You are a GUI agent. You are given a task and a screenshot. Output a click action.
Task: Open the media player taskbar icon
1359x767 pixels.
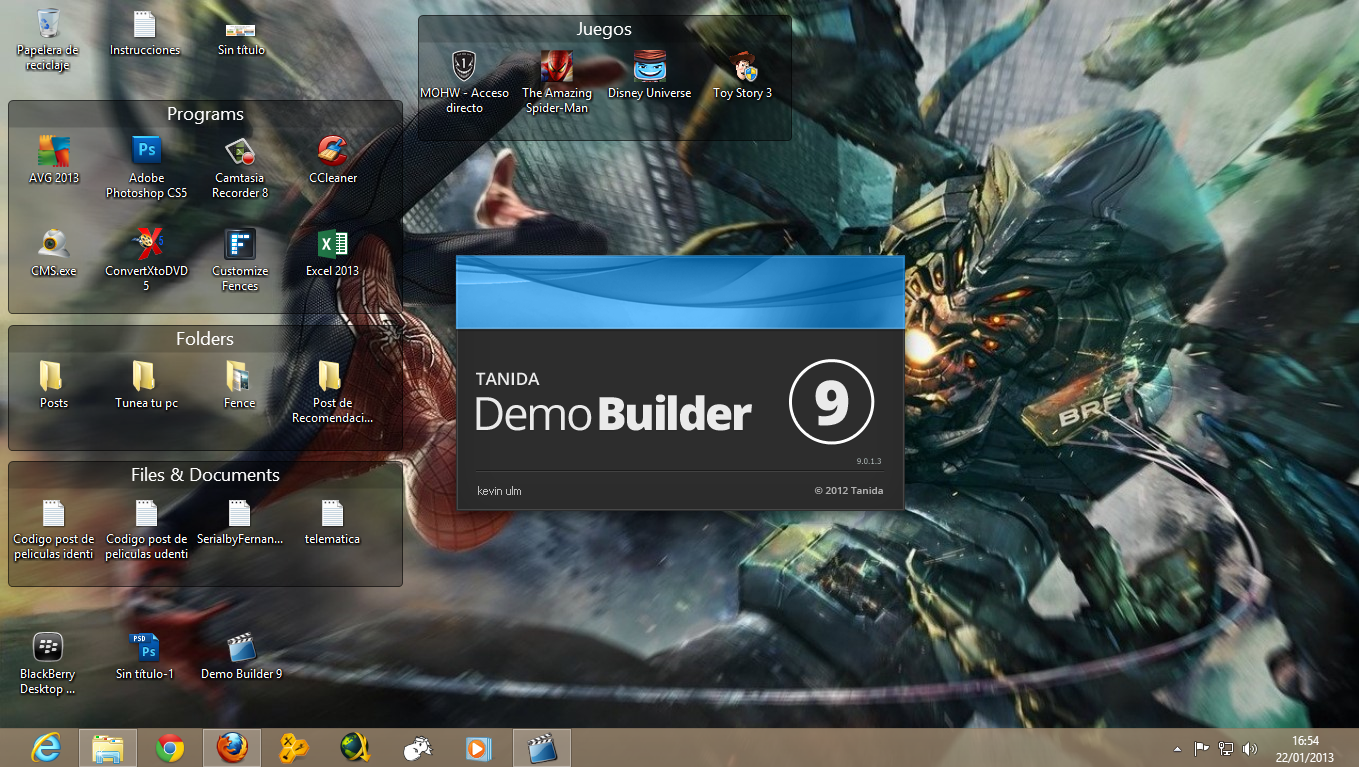pos(480,748)
